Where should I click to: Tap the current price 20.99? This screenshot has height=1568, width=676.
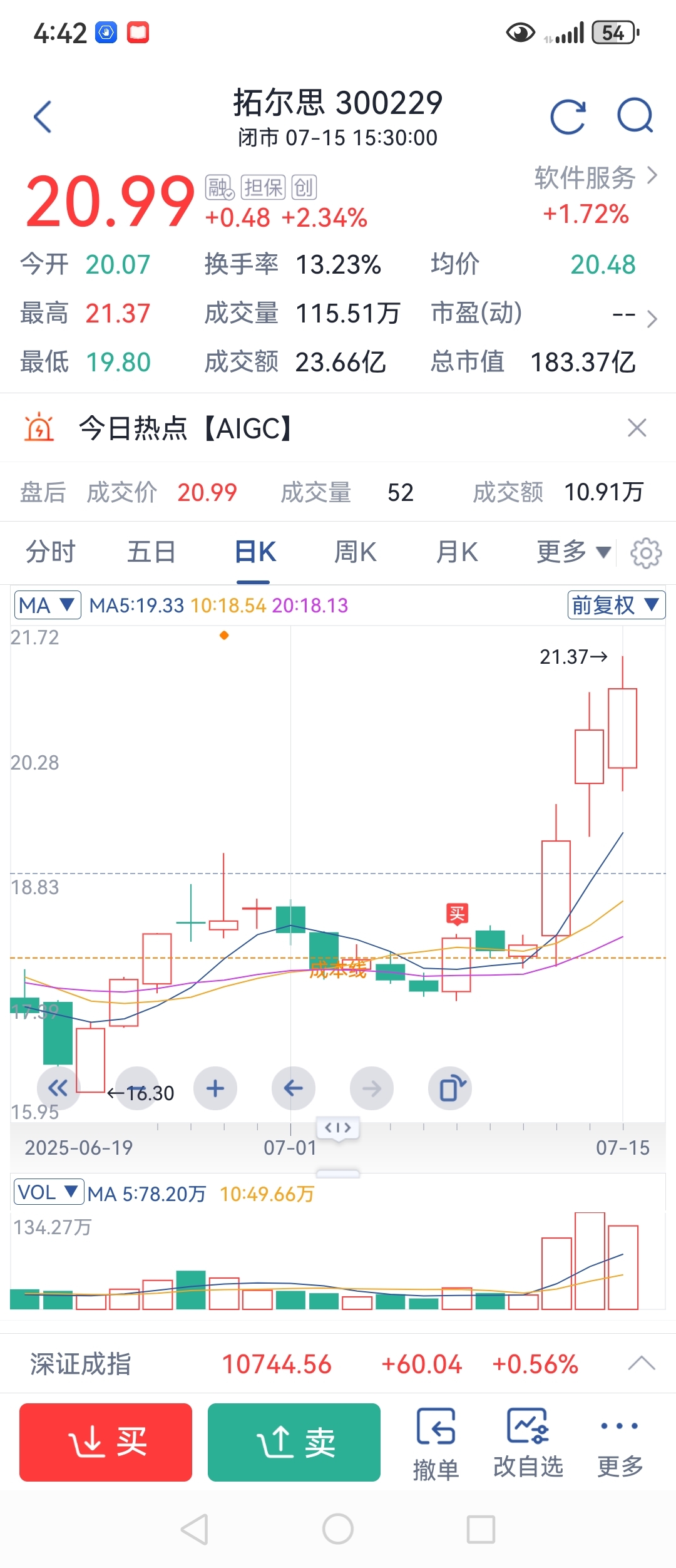[x=110, y=201]
